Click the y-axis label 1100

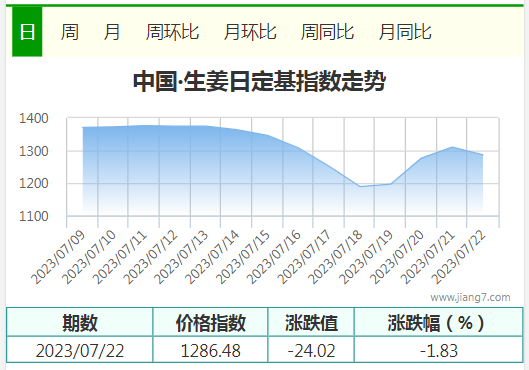[34, 216]
